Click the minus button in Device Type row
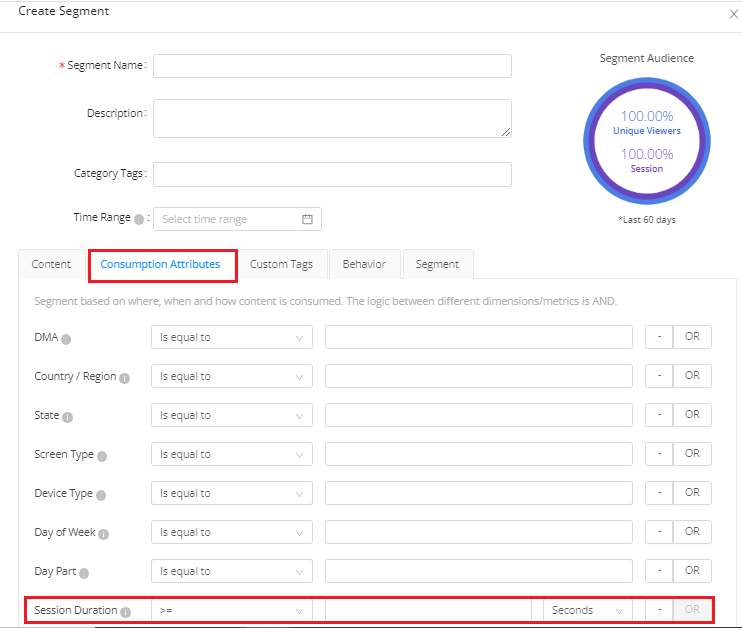 point(659,493)
